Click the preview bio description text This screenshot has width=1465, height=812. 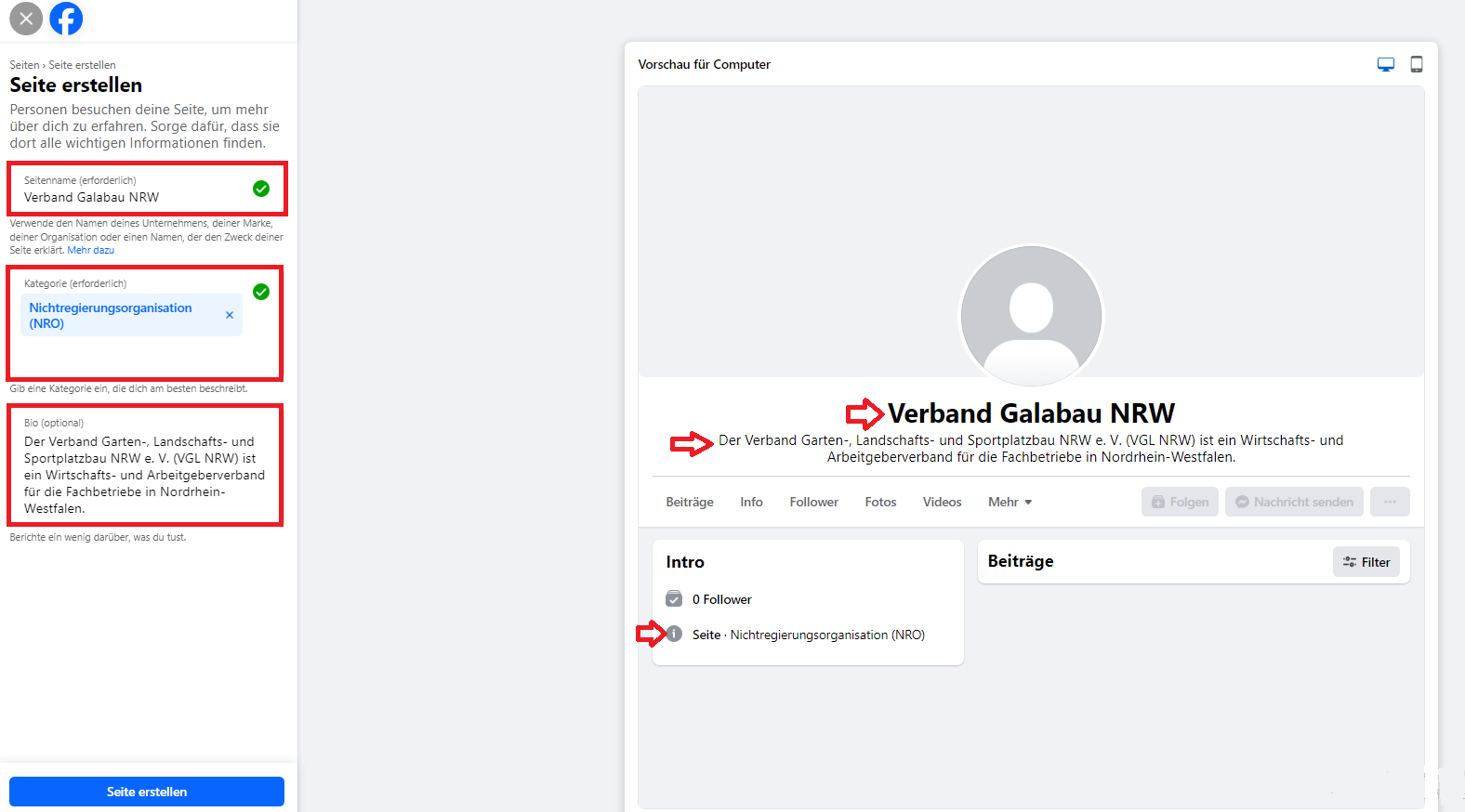[1031, 449]
